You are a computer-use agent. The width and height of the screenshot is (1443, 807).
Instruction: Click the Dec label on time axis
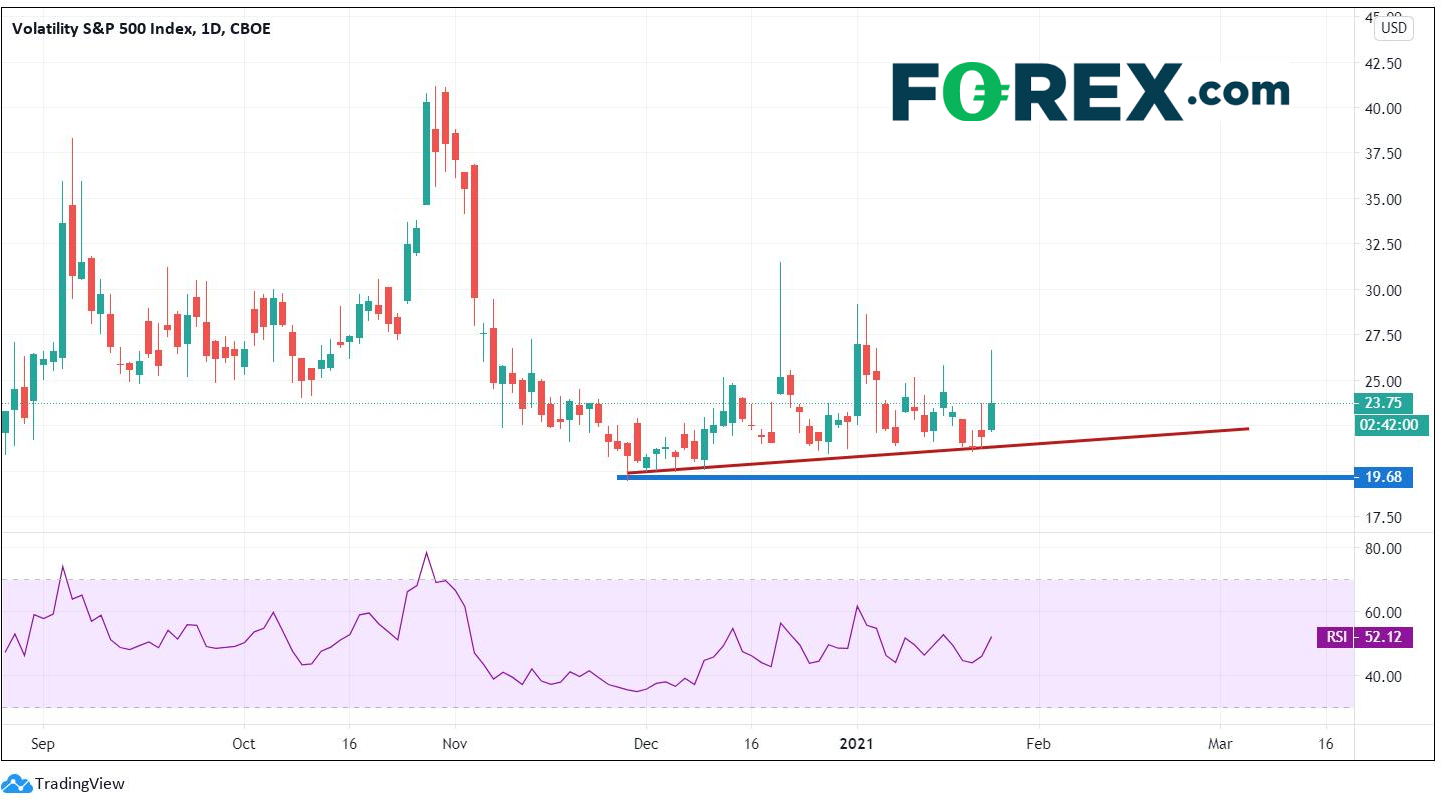(646, 744)
